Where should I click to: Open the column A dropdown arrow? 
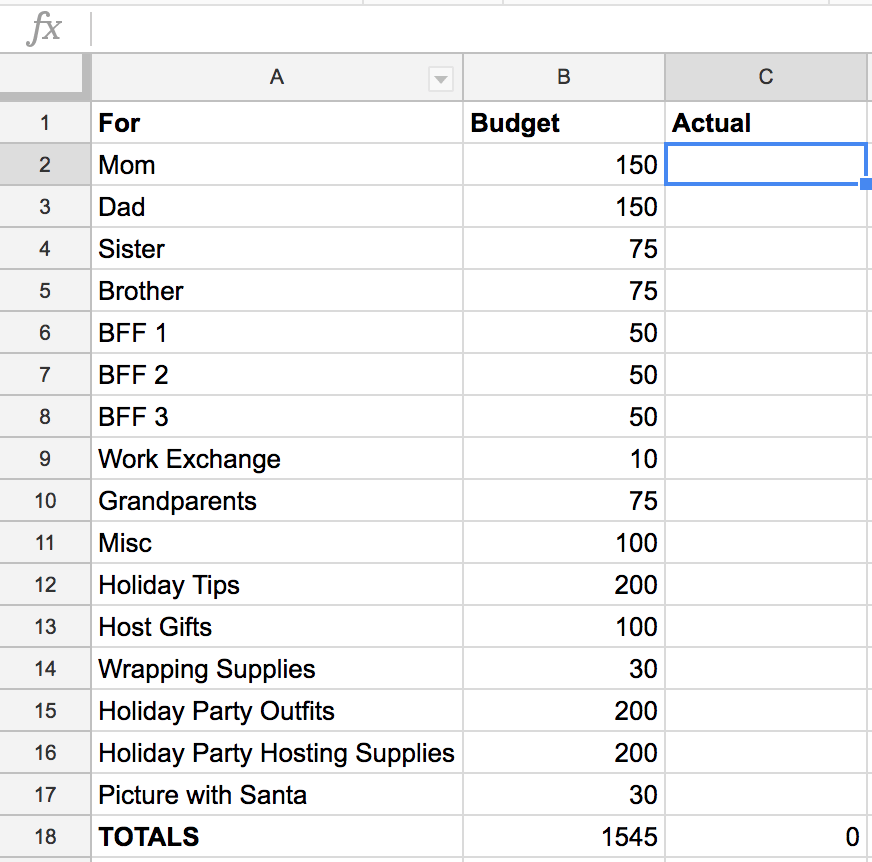pos(440,80)
